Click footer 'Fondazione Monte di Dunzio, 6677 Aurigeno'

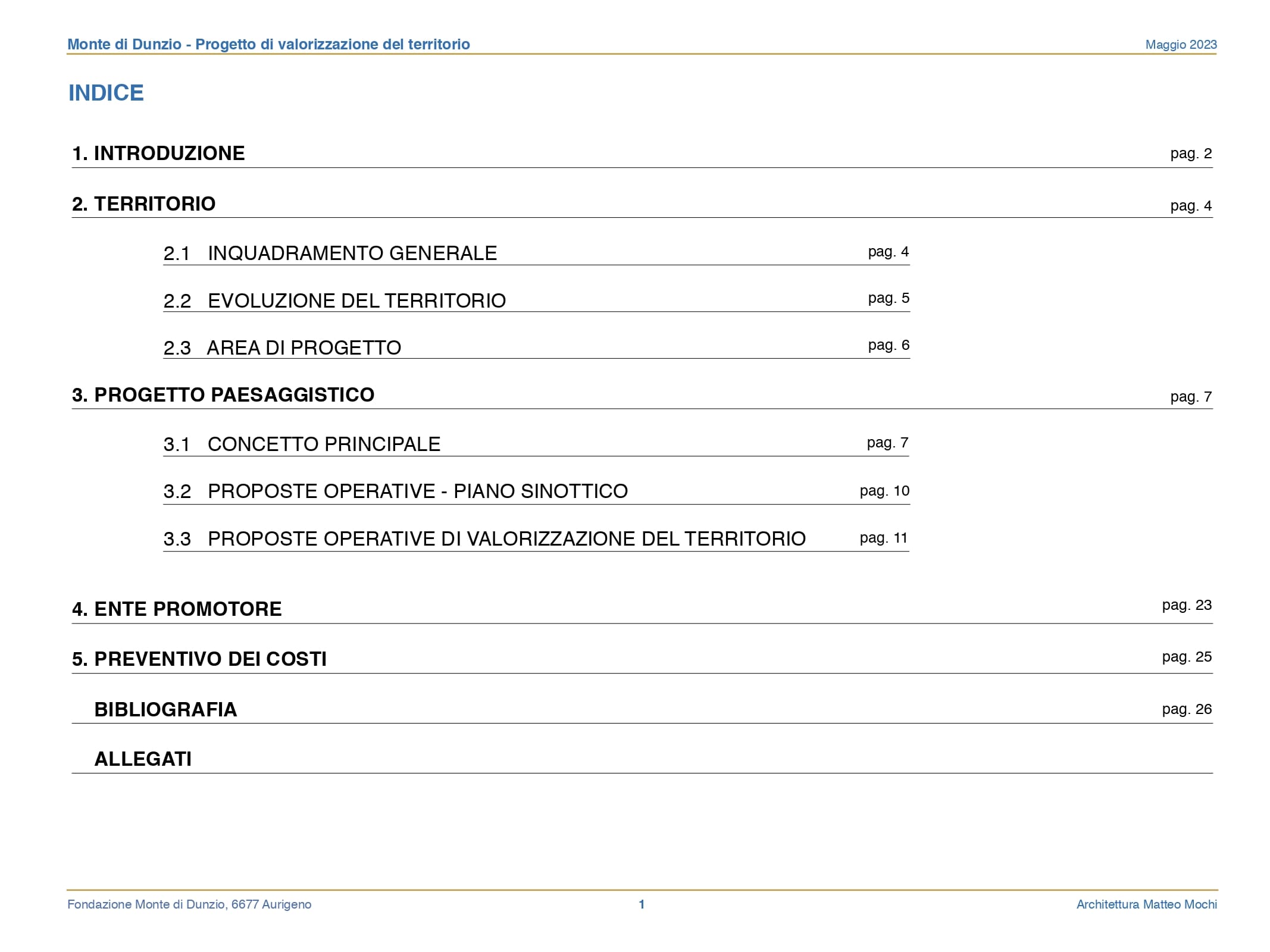click(x=189, y=904)
